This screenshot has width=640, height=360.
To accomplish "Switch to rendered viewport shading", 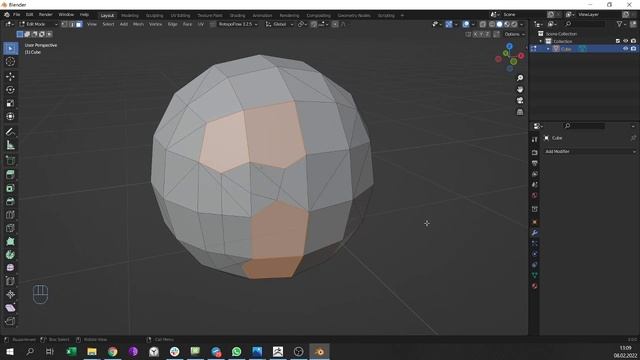I will pos(514,24).
